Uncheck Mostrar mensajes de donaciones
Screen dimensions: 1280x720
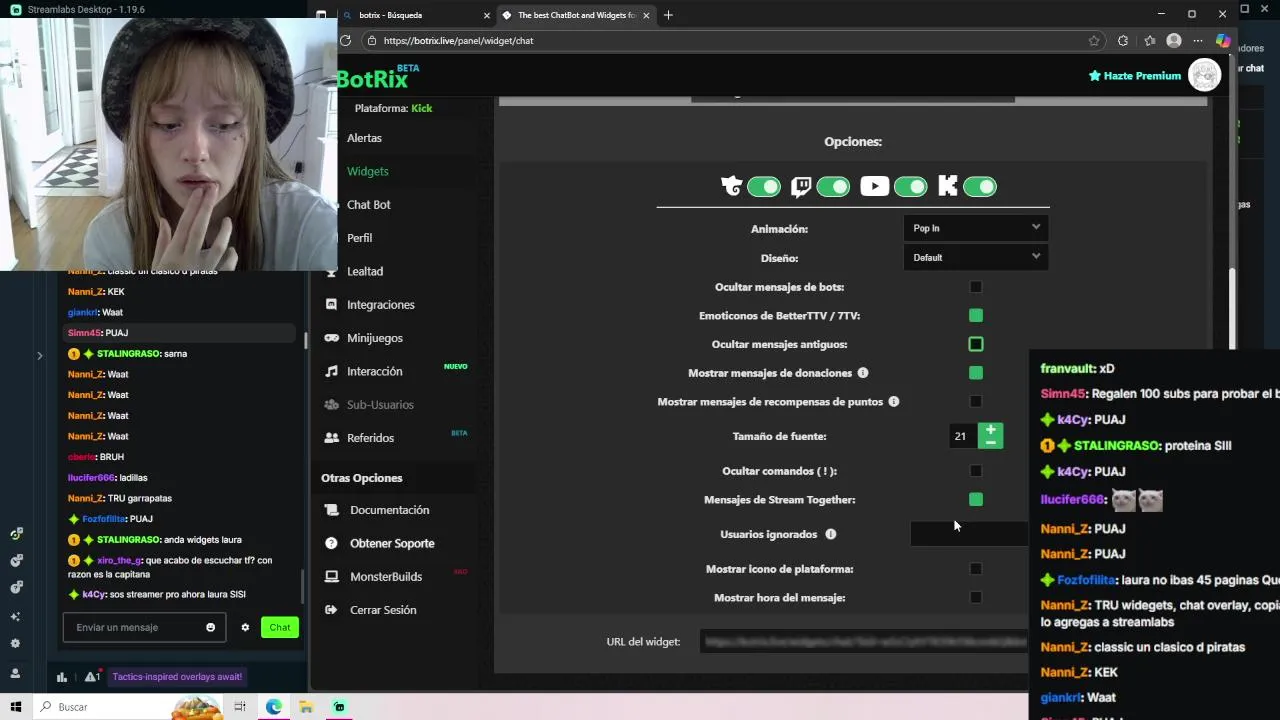[x=976, y=373]
